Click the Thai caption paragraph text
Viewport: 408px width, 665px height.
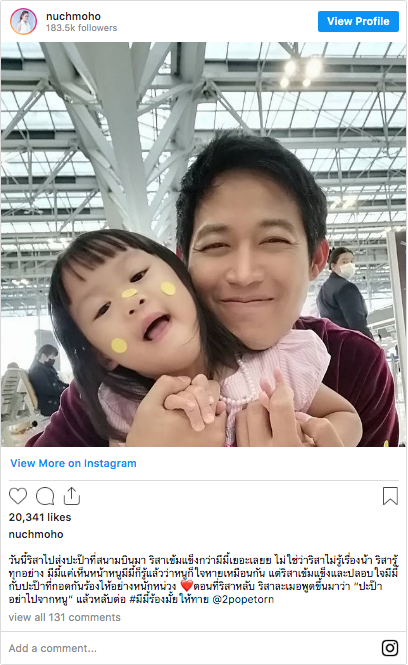[x=204, y=579]
